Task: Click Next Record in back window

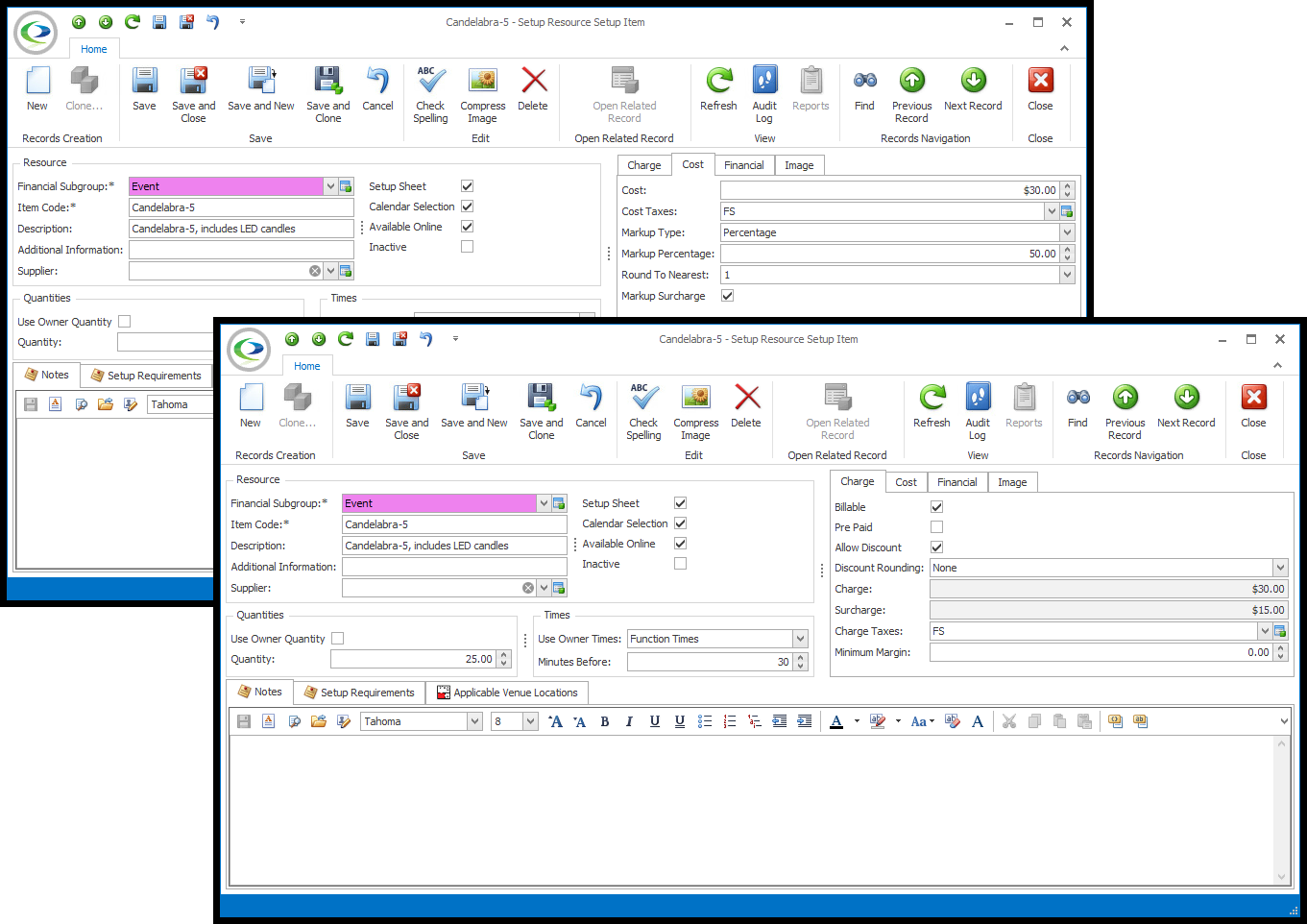Action: click(x=974, y=88)
